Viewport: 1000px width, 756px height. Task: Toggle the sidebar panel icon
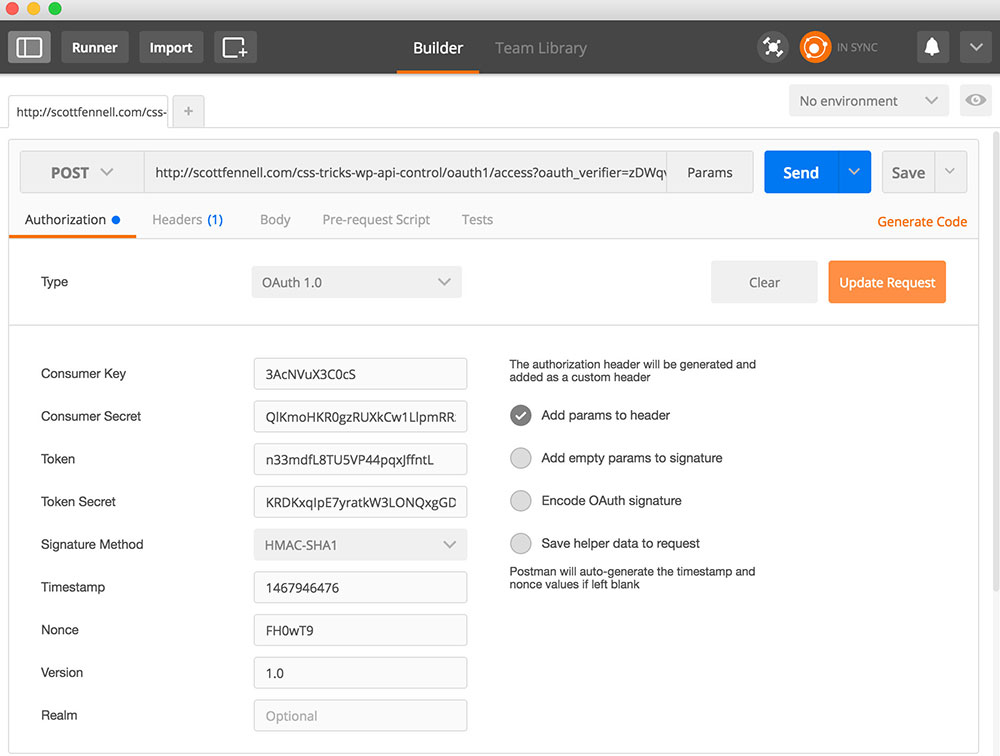29,47
